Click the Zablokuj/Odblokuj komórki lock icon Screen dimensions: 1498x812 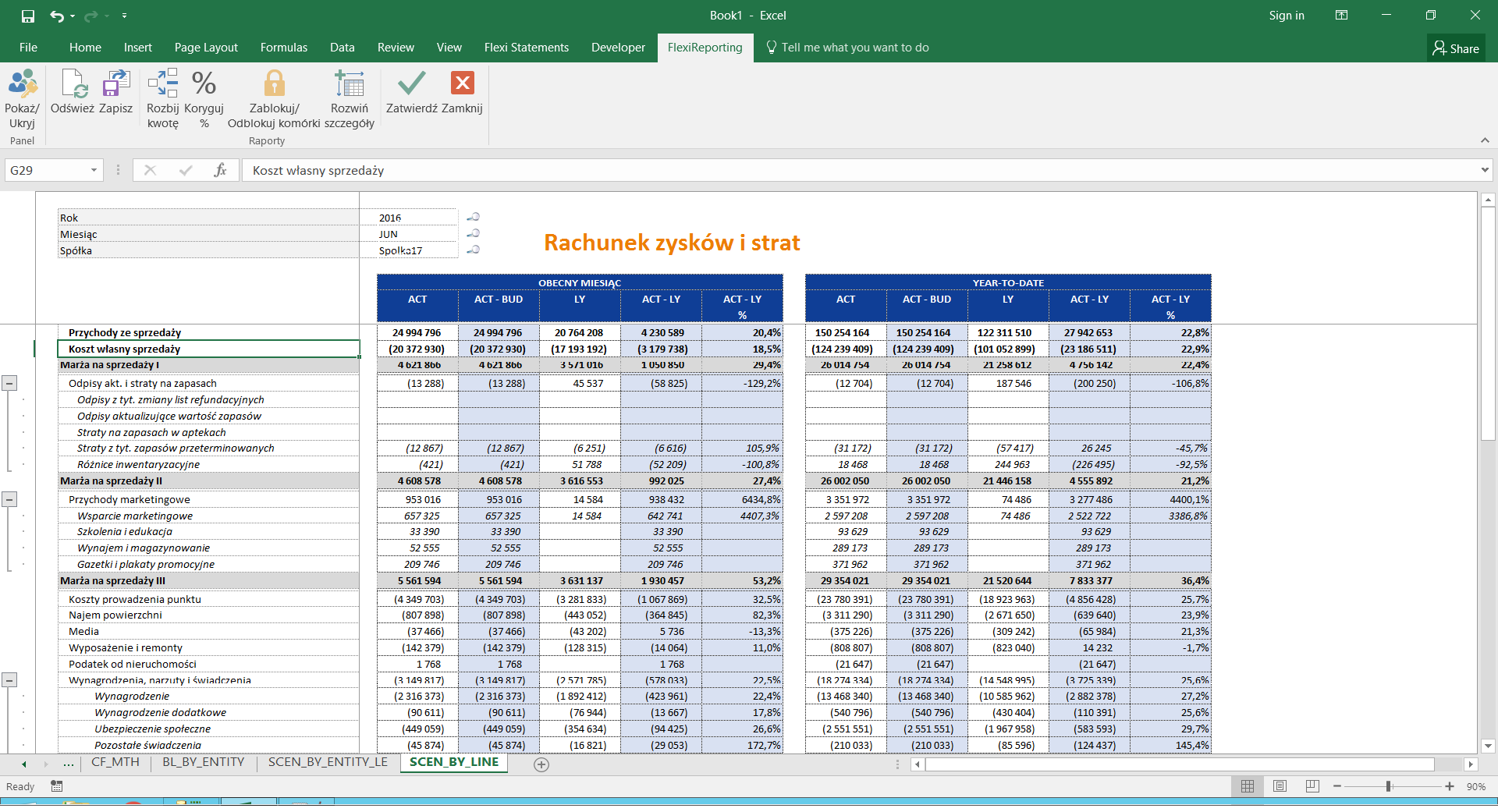pos(274,84)
